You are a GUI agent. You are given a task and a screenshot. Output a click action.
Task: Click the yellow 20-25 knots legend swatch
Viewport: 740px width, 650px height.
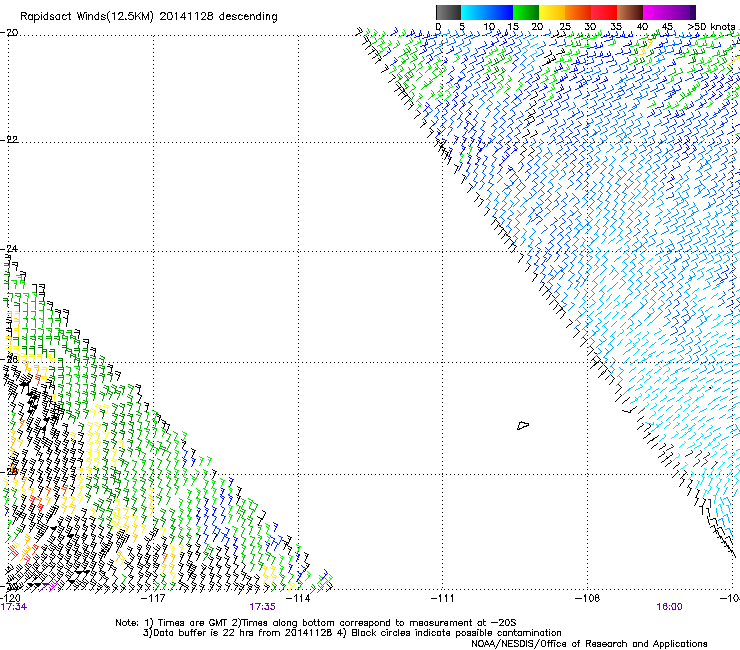[x=552, y=12]
